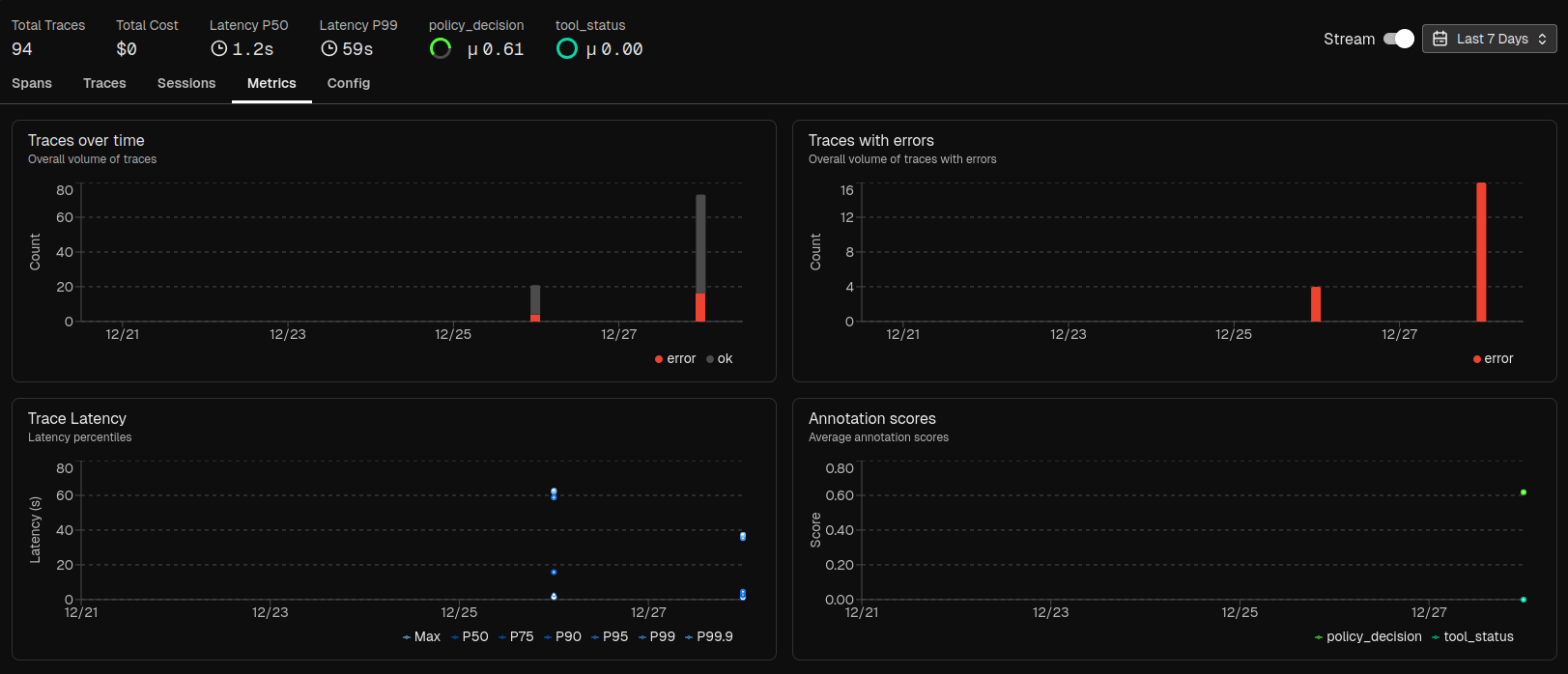
Task: Click the Latency P50 clock icon
Action: pos(219,48)
